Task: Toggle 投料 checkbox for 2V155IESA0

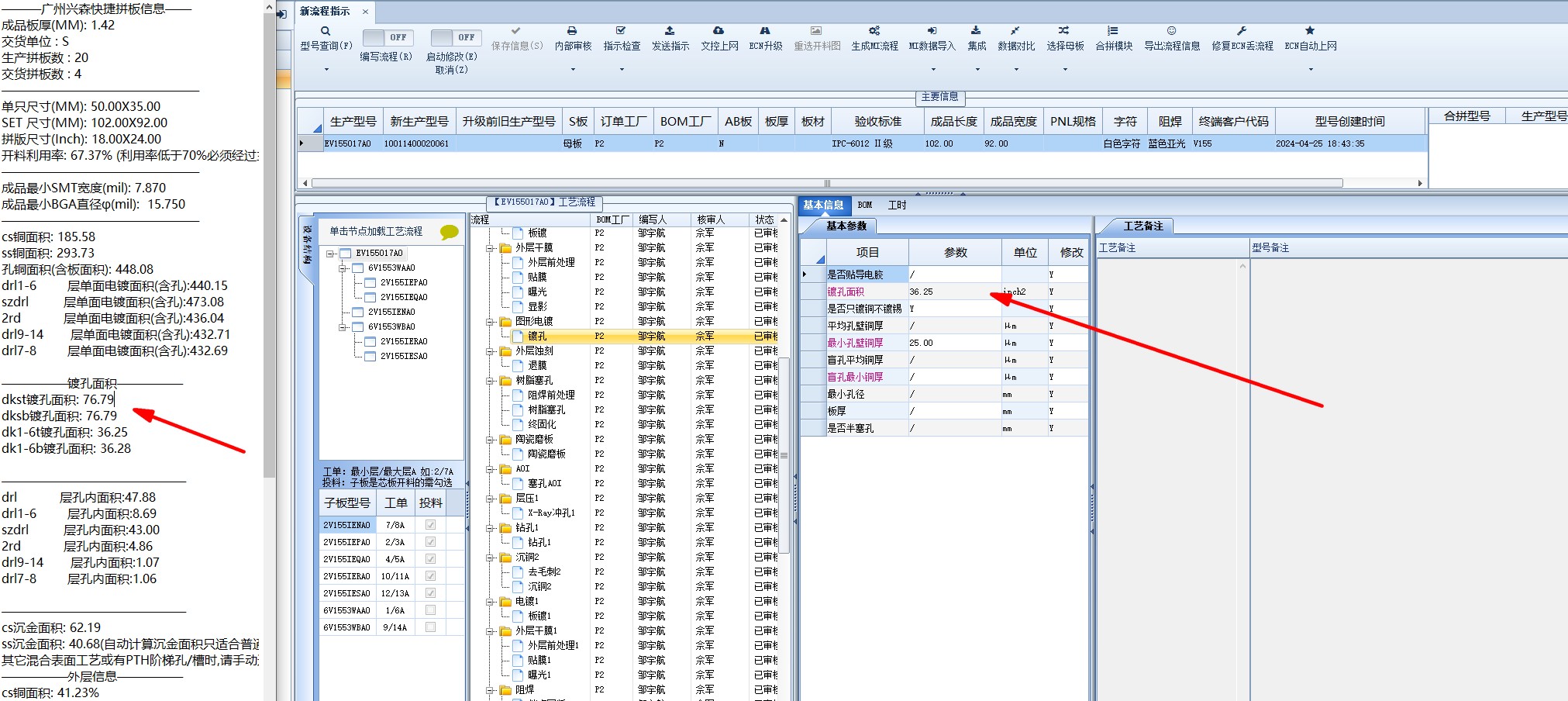Action: pos(431,593)
